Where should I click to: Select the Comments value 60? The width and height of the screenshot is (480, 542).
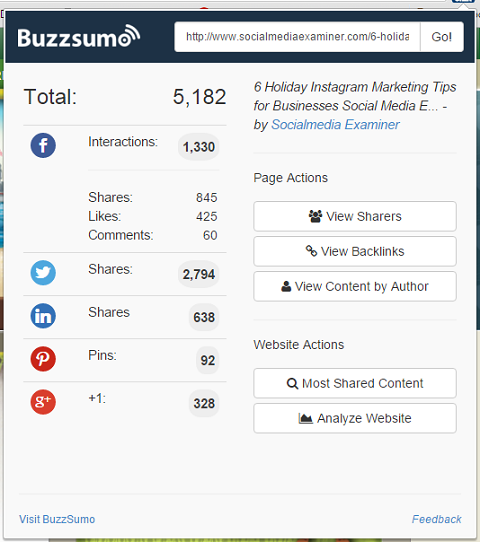tap(210, 235)
